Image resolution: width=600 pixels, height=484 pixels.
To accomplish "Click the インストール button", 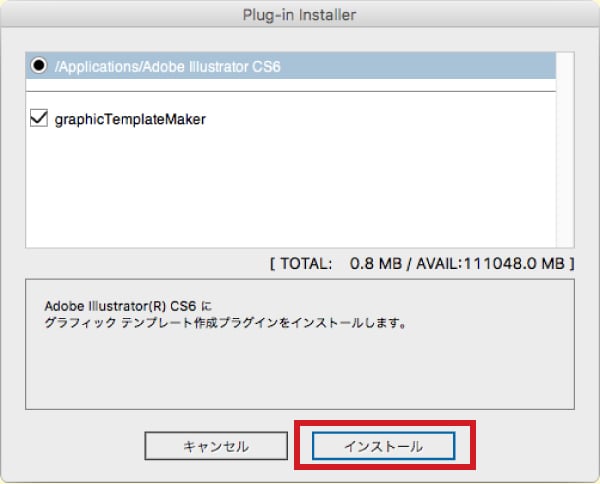I will click(x=383, y=446).
